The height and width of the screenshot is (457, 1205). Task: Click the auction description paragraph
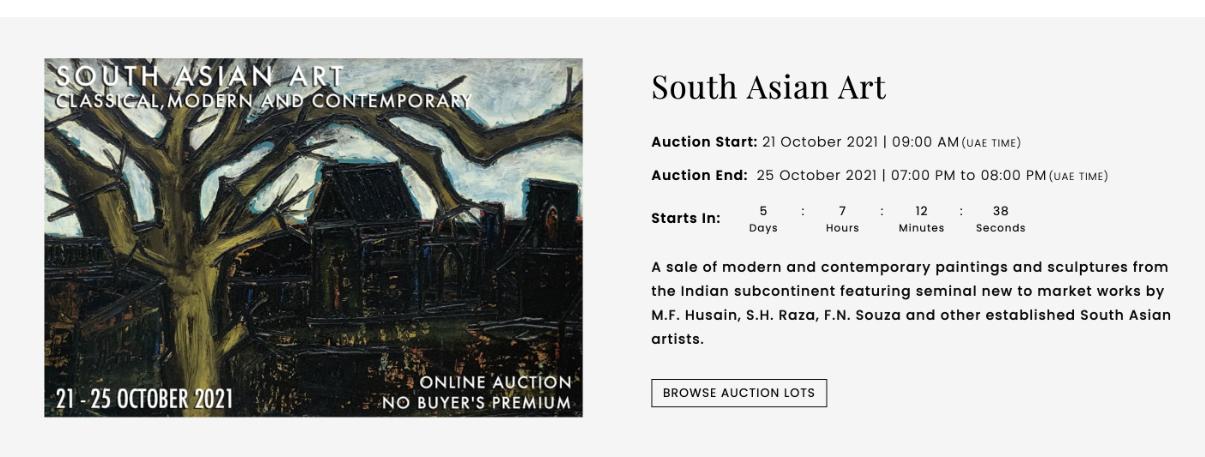pyautogui.click(x=910, y=303)
